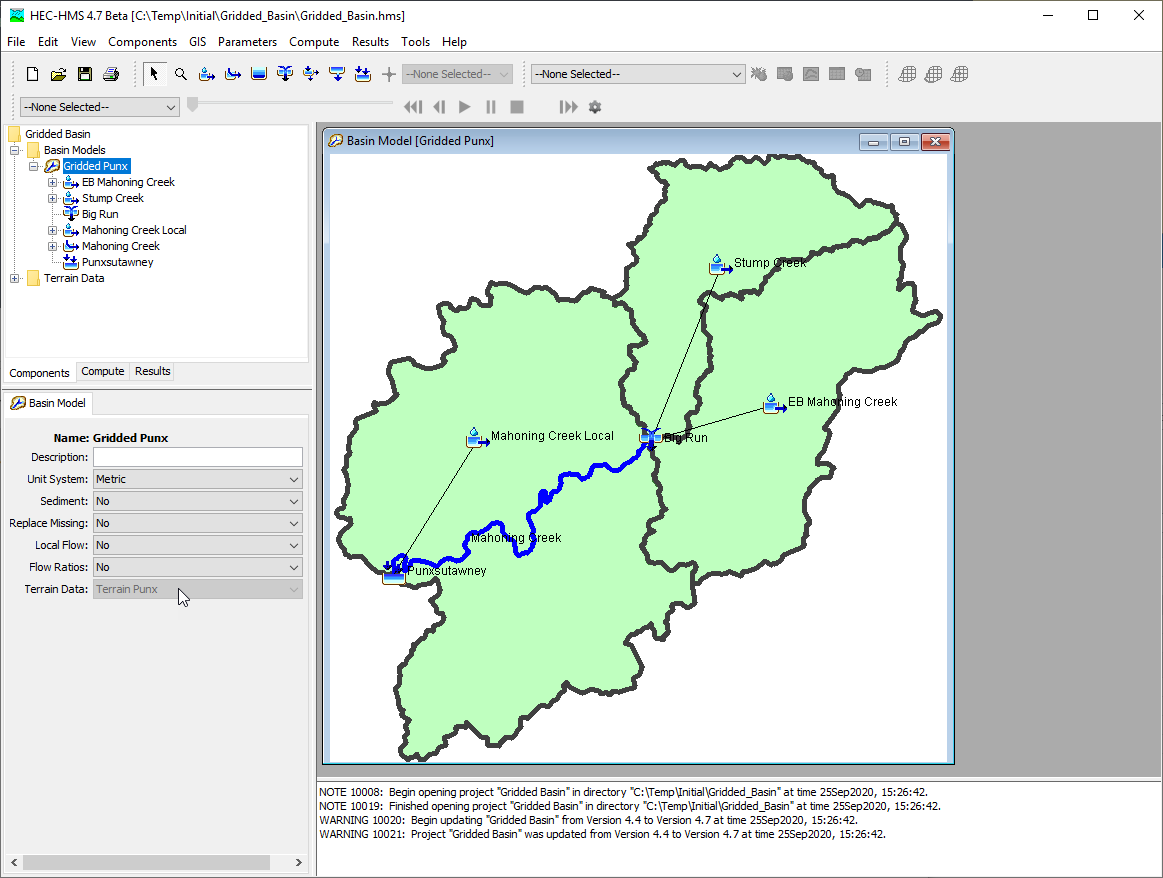Select the Components tab
The image size is (1163, 878).
tap(39, 372)
